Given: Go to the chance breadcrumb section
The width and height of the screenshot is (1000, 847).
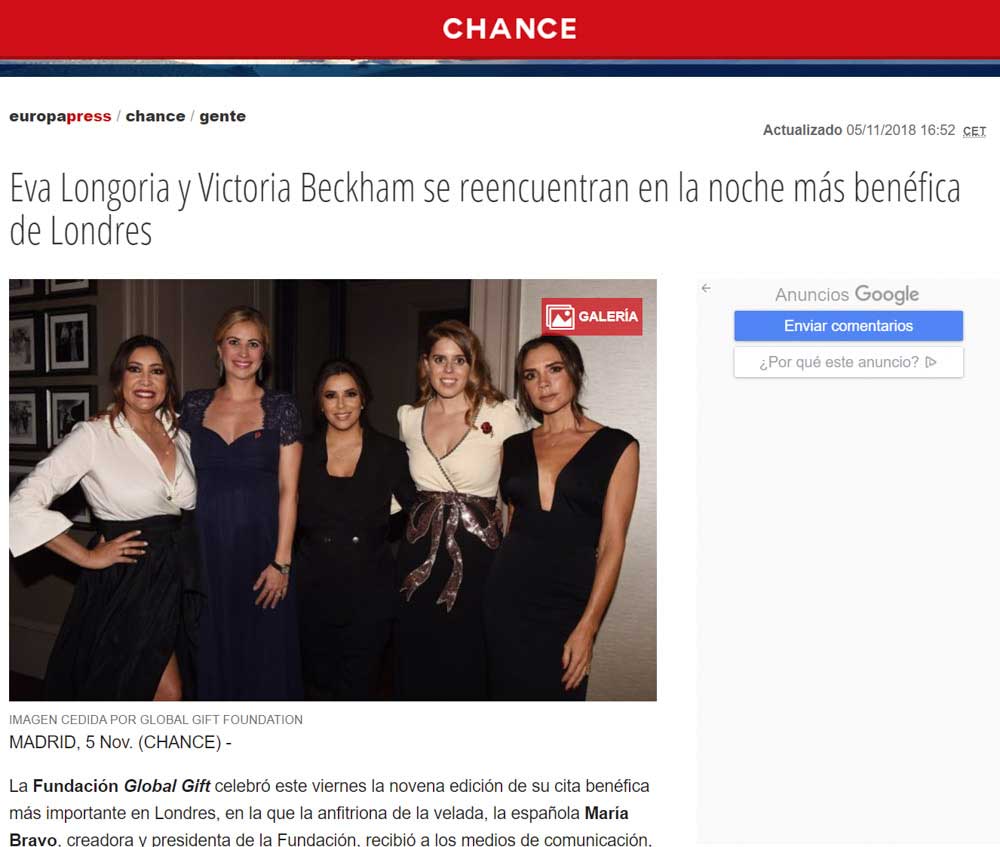Looking at the screenshot, I should 155,116.
